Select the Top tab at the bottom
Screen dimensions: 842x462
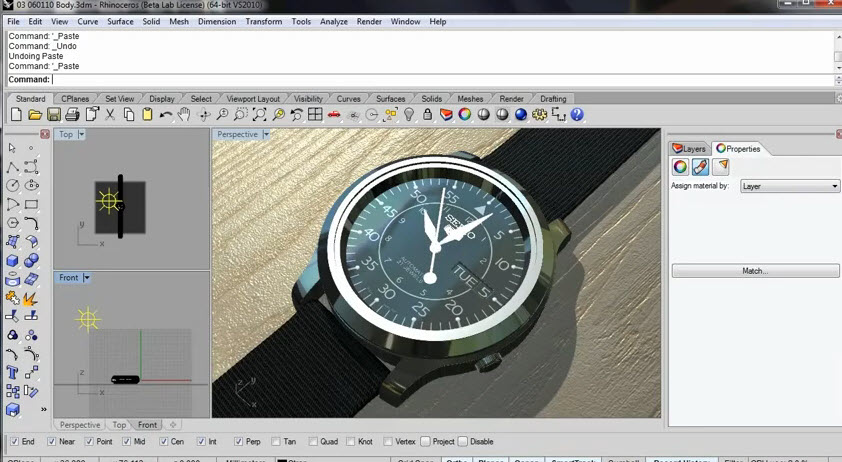pos(119,425)
